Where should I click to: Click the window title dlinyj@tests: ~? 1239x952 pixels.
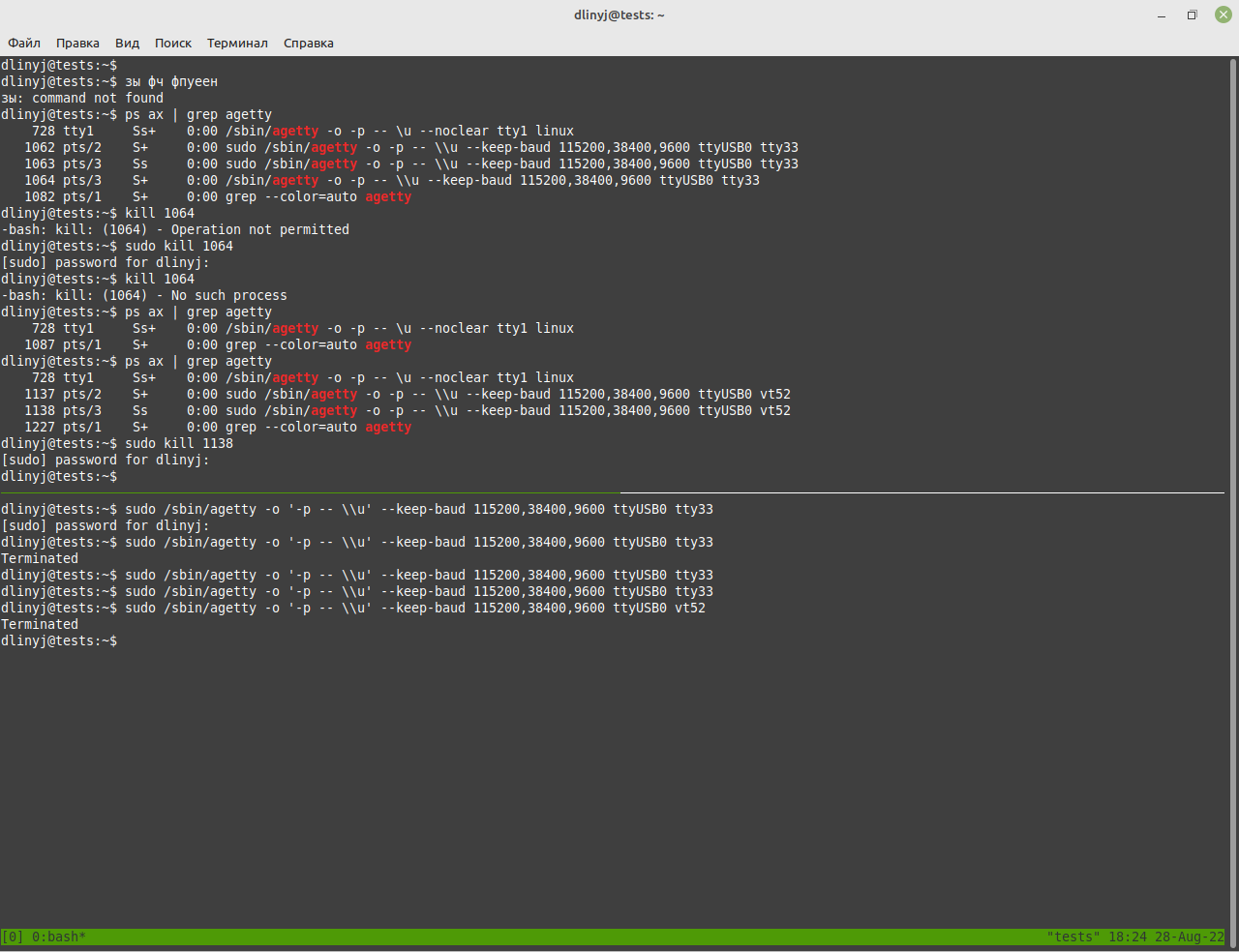[619, 15]
